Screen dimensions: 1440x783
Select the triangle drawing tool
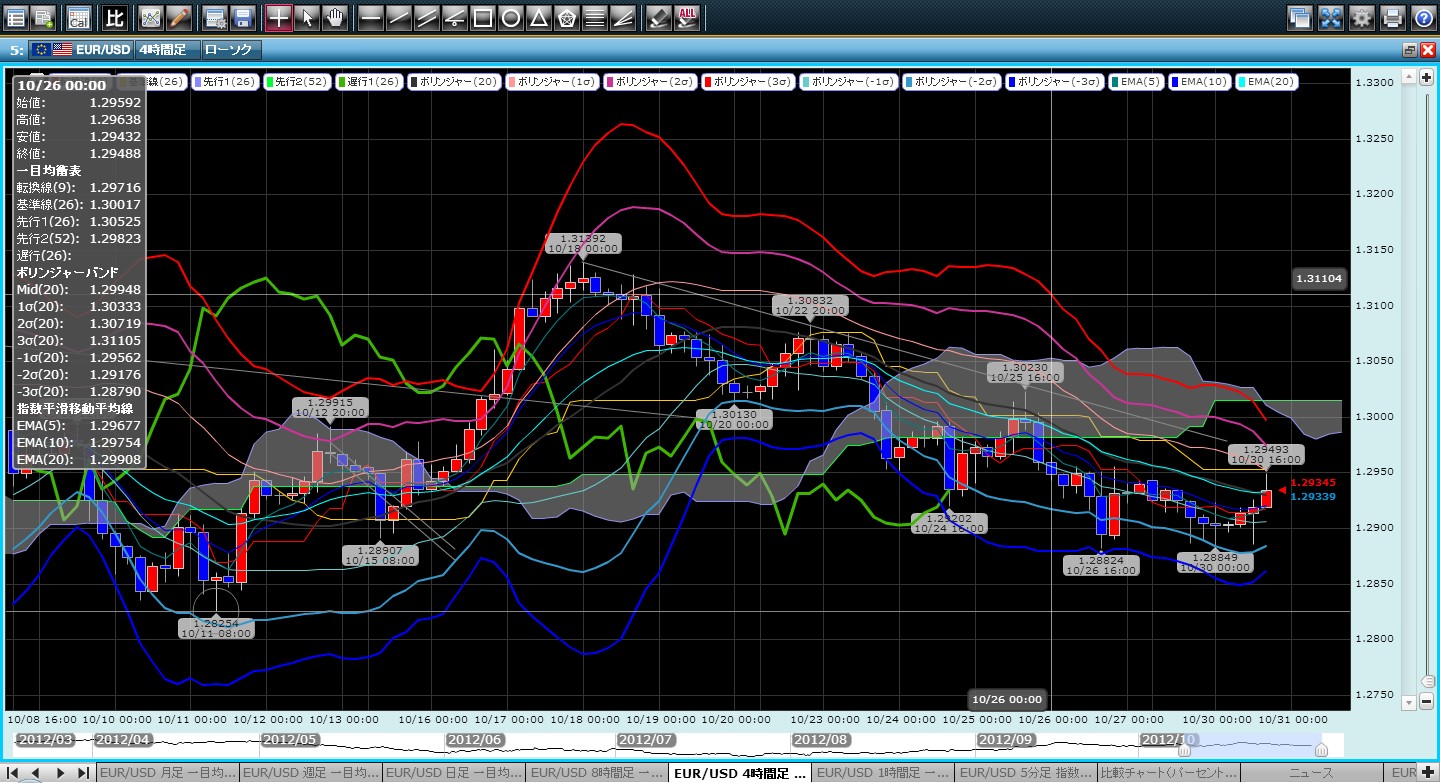538,17
